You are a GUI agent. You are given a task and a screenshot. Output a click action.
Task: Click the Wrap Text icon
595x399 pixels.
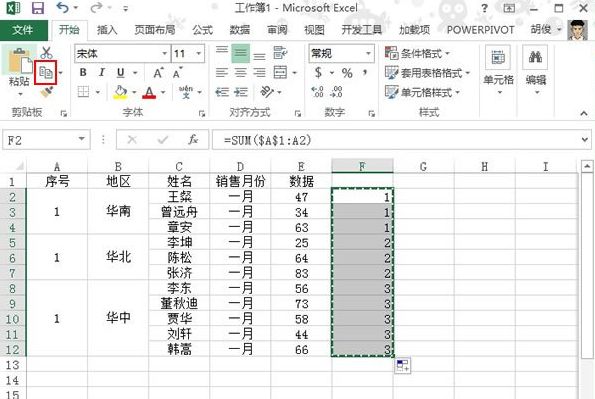click(x=280, y=53)
